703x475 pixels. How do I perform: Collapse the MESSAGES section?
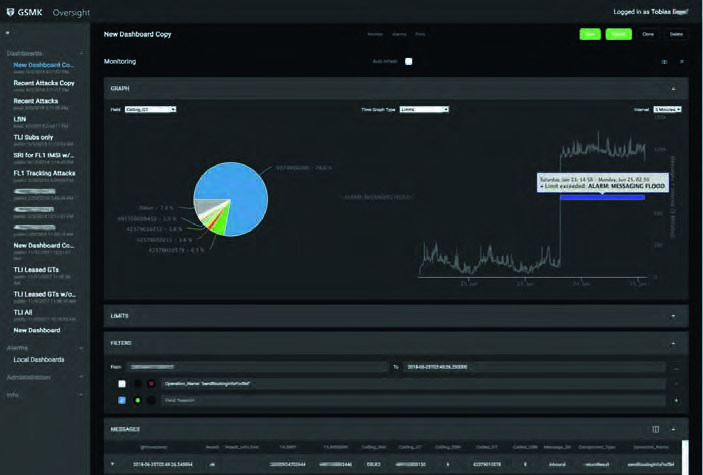(x=673, y=429)
